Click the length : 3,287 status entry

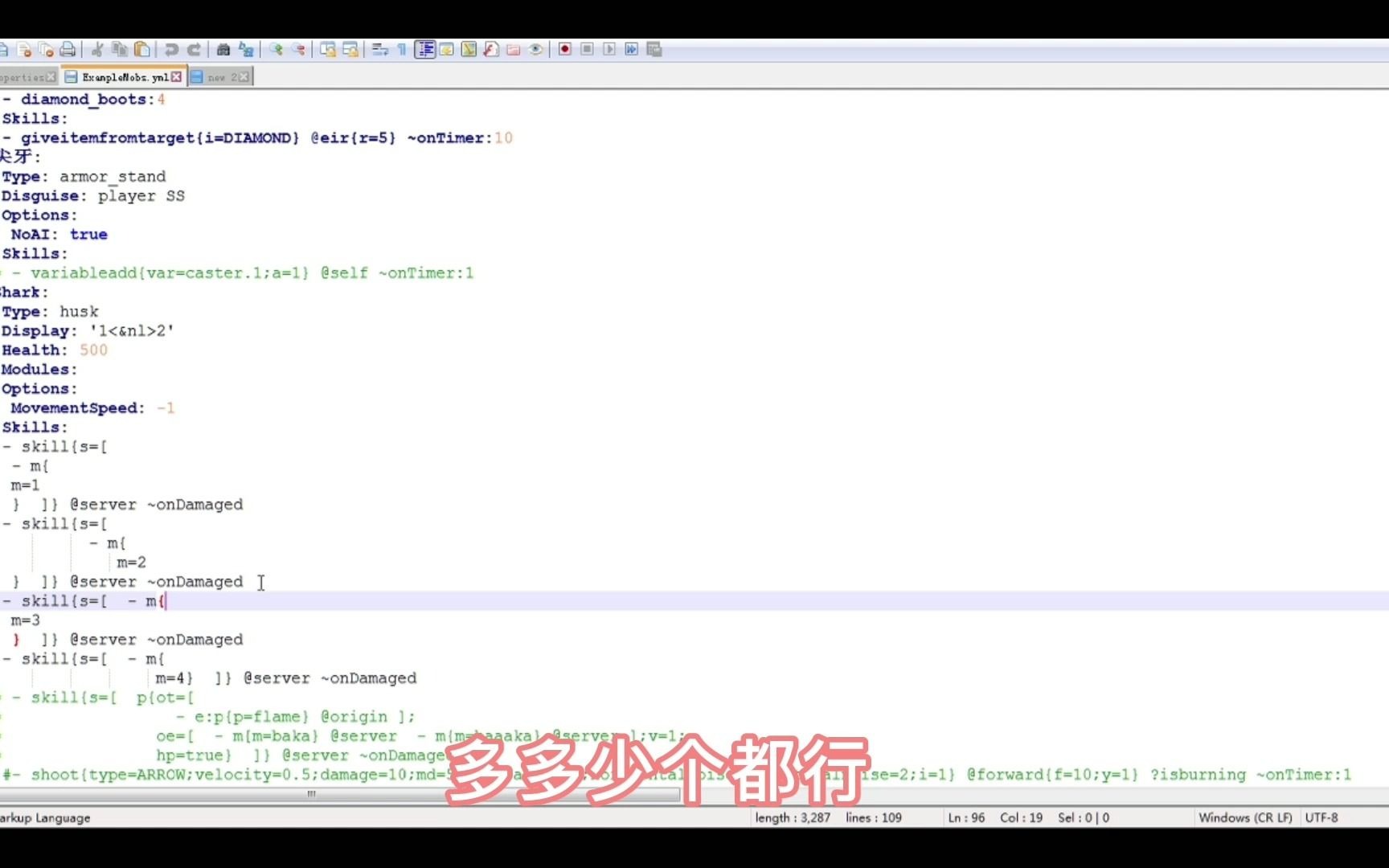pos(793,817)
